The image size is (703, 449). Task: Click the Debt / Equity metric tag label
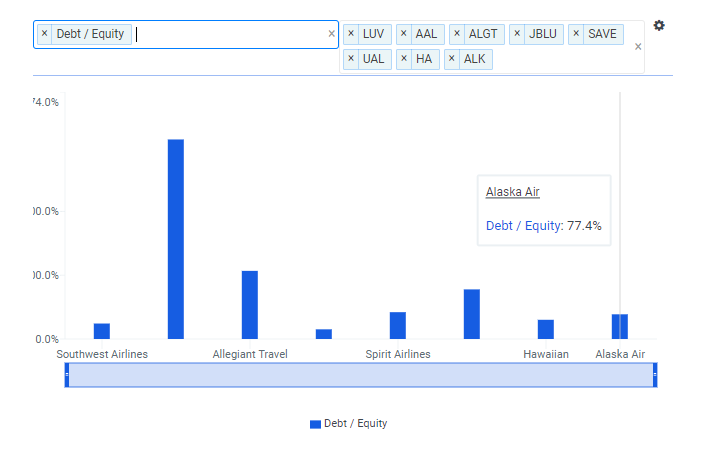[x=90, y=34]
